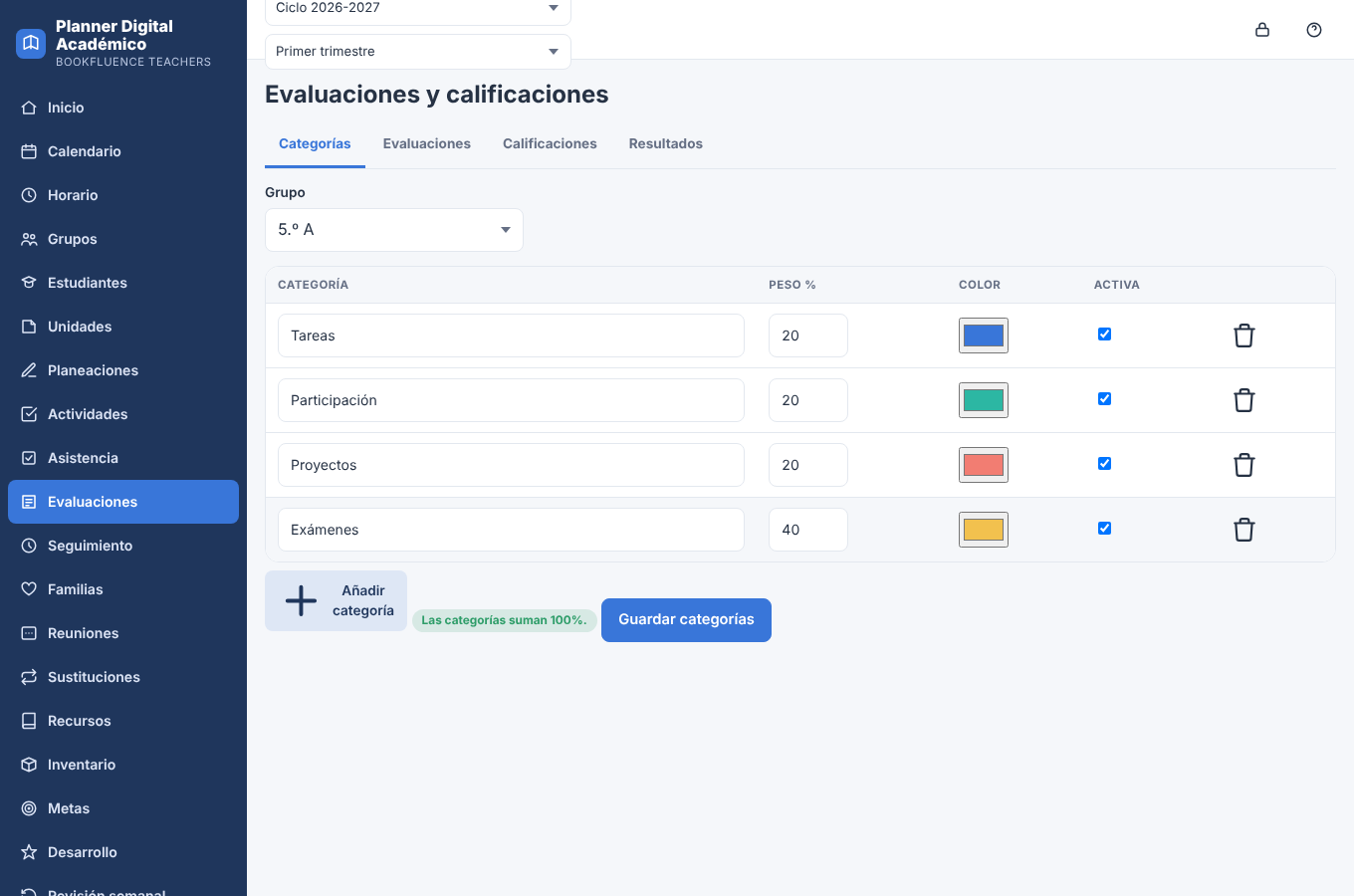The width and height of the screenshot is (1354, 896).
Task: Remove the Exámenes category via trash icon
Action: click(1243, 530)
